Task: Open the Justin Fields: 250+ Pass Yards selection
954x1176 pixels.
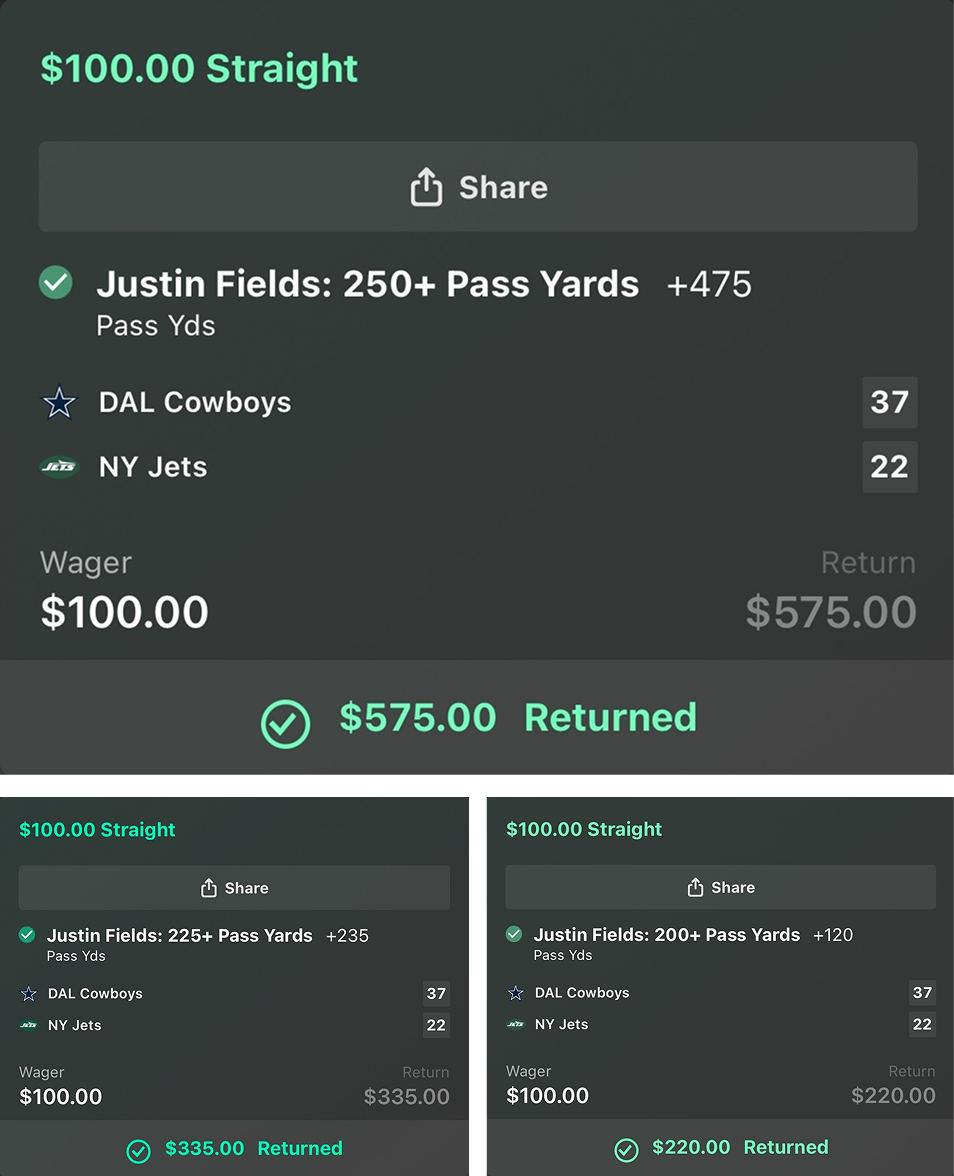Action: pos(367,285)
